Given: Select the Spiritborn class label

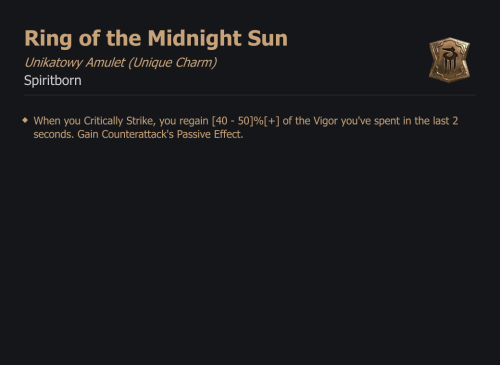Looking at the screenshot, I should pos(53,81).
